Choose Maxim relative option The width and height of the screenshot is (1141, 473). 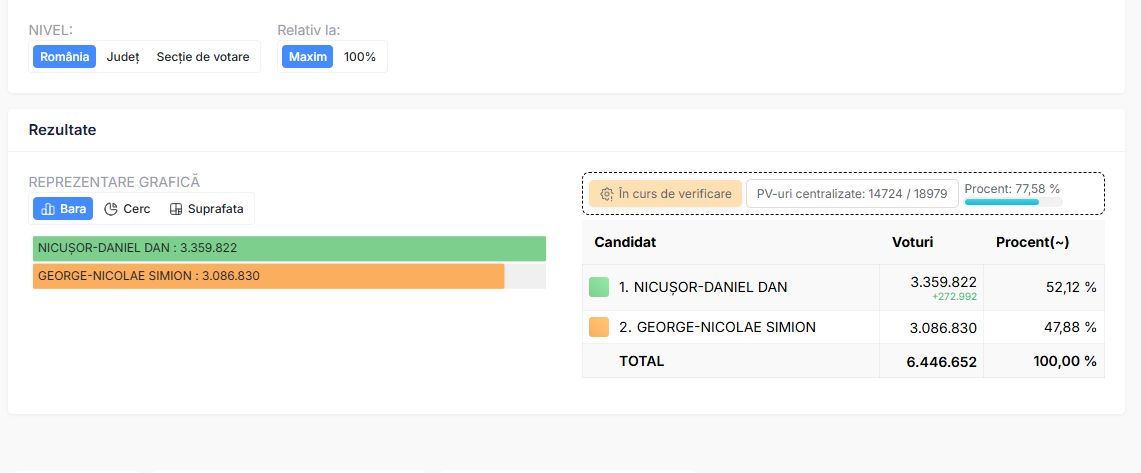tap(307, 57)
